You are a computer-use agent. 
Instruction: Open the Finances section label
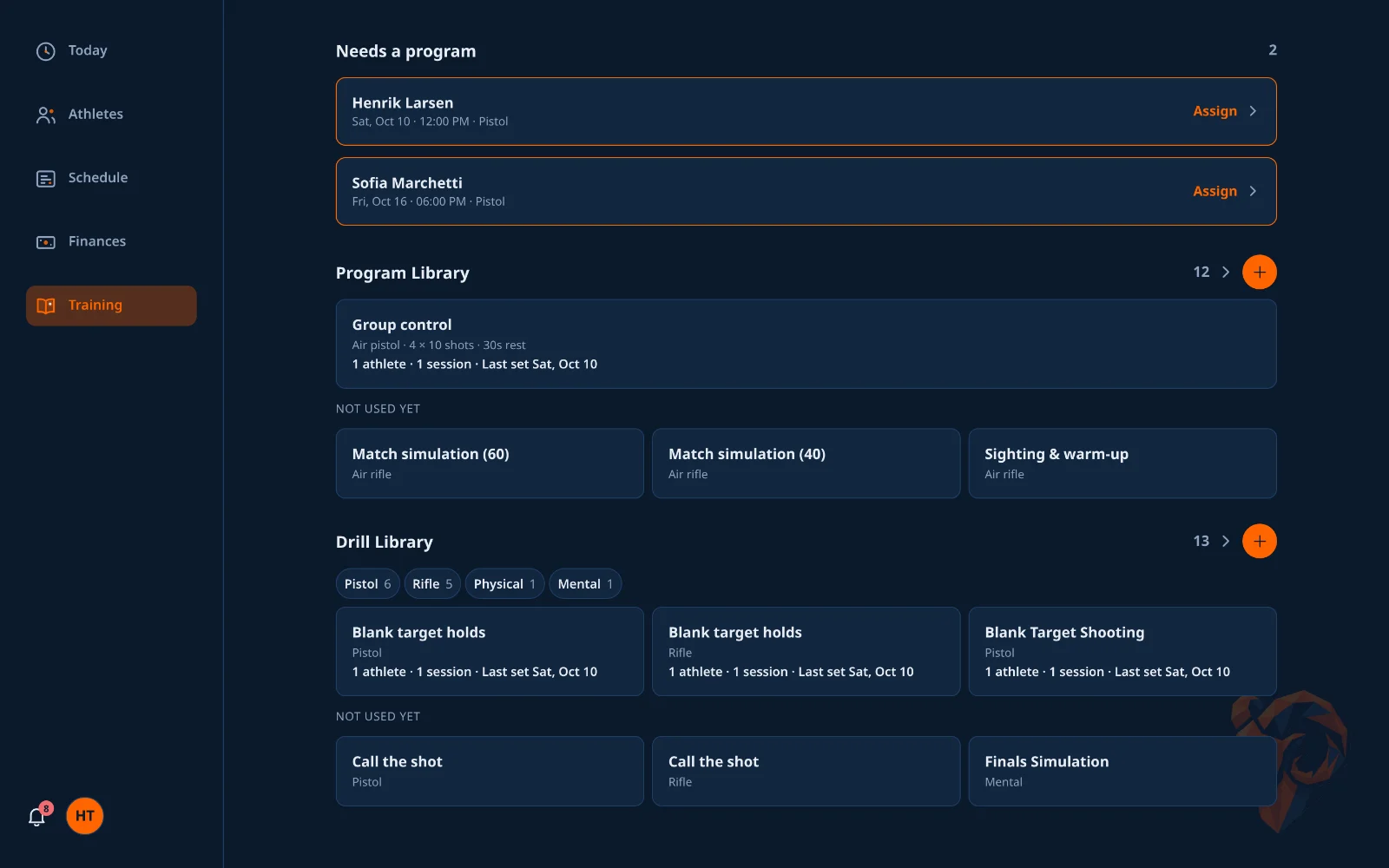click(97, 241)
